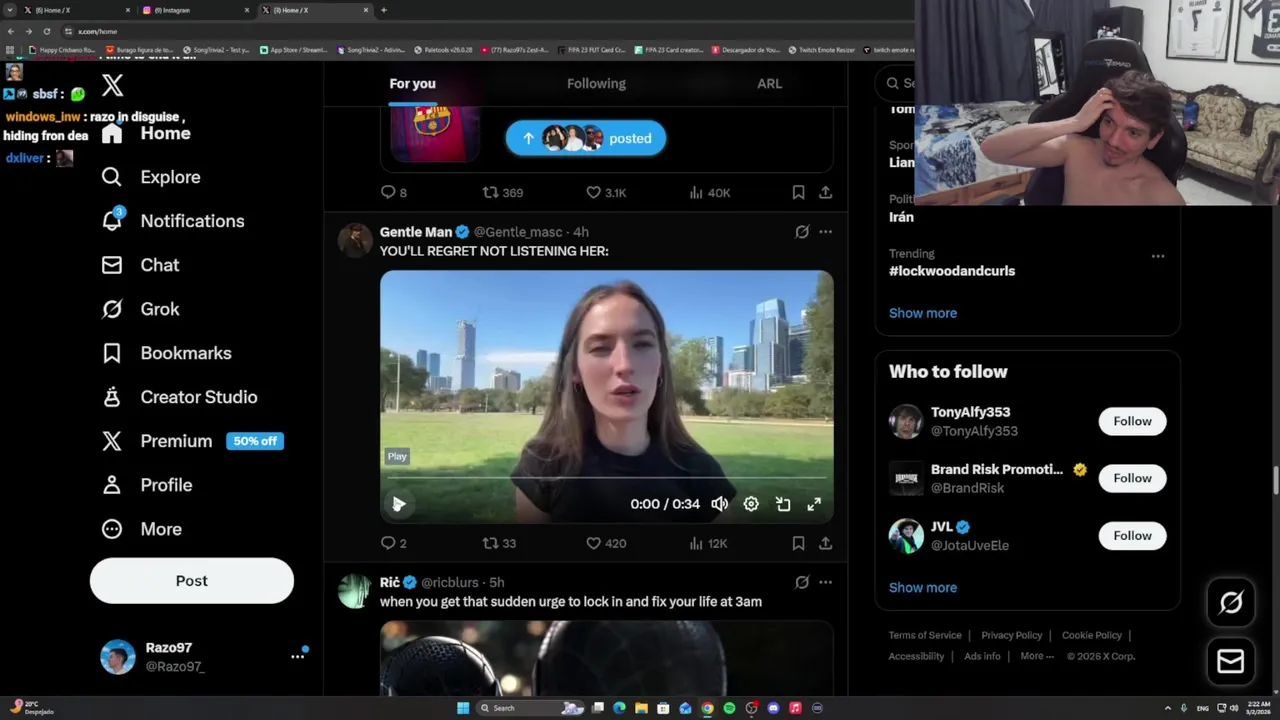Open Grok in the sidebar
Image resolution: width=1280 pixels, height=720 pixels.
140,309
